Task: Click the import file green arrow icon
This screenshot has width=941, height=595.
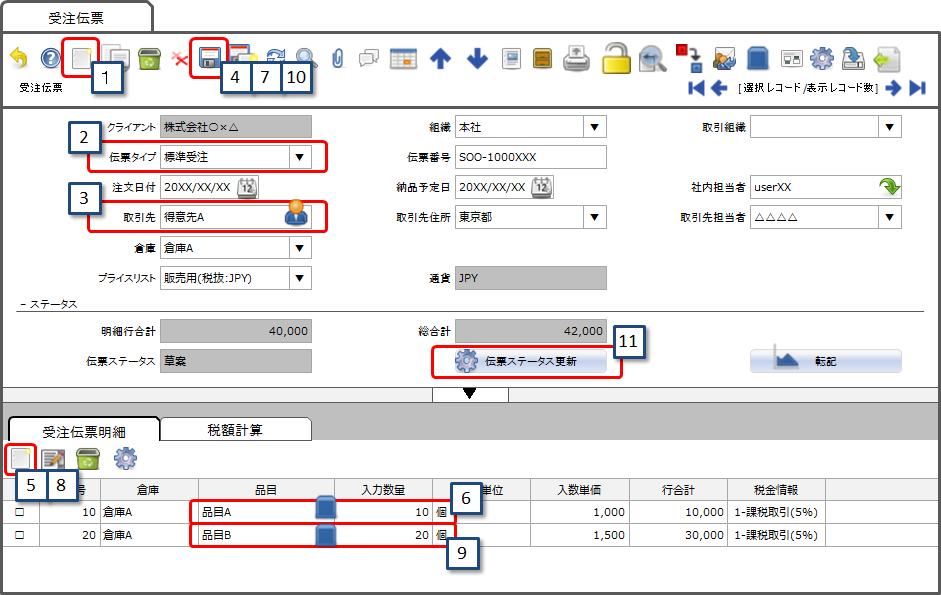Action: [886, 59]
